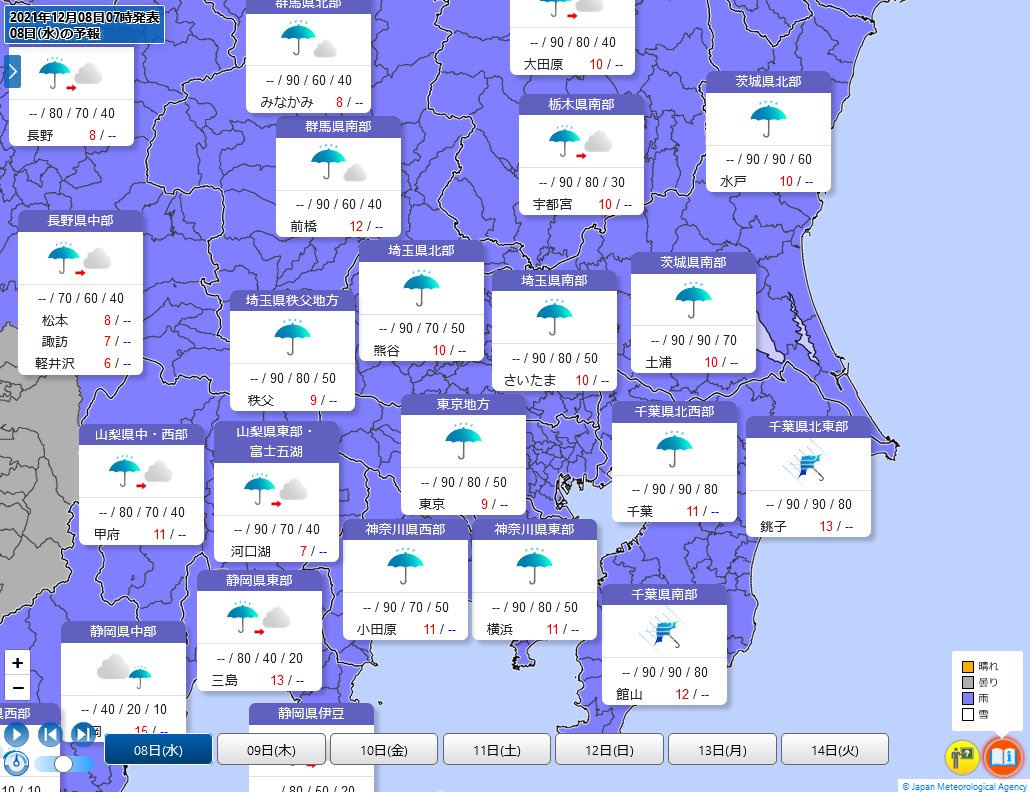Show the 13日(月) forecast tab

pos(722,750)
